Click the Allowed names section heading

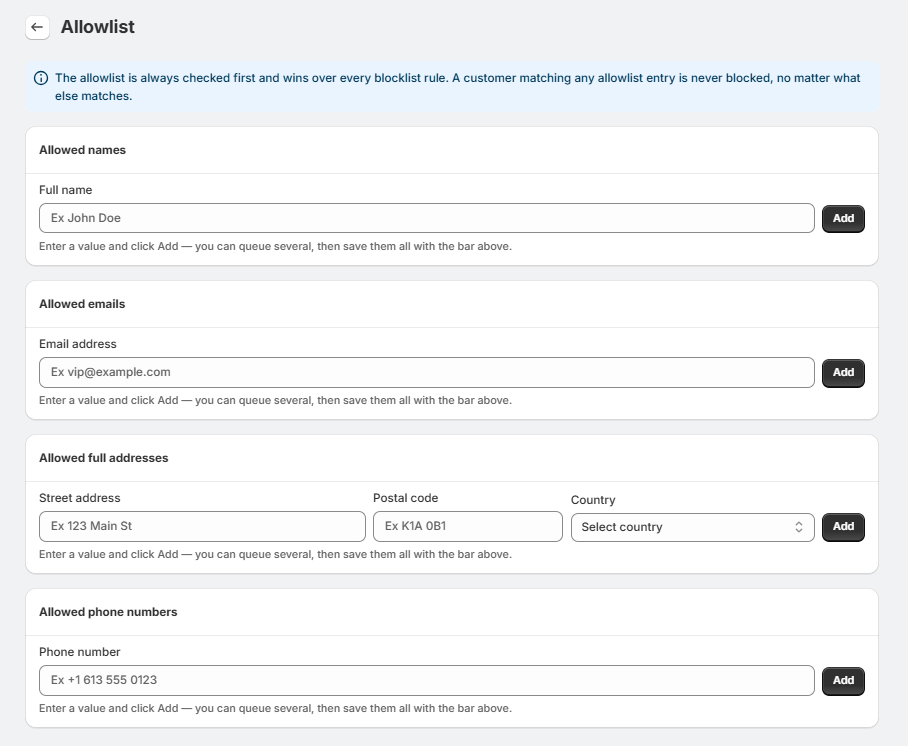point(82,150)
